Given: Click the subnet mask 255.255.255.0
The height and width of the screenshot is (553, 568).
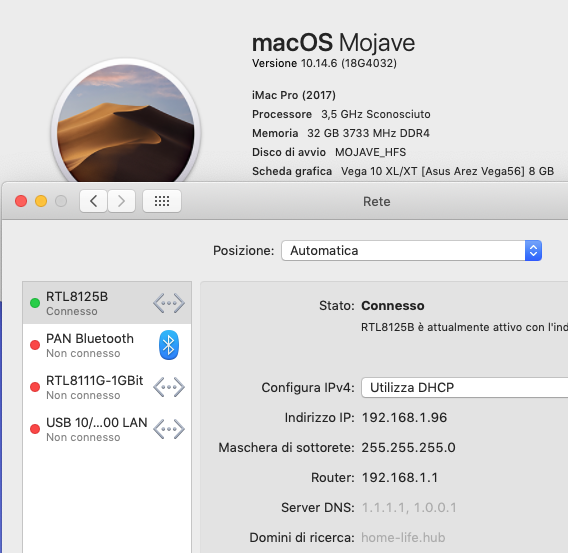Looking at the screenshot, I should (408, 448).
